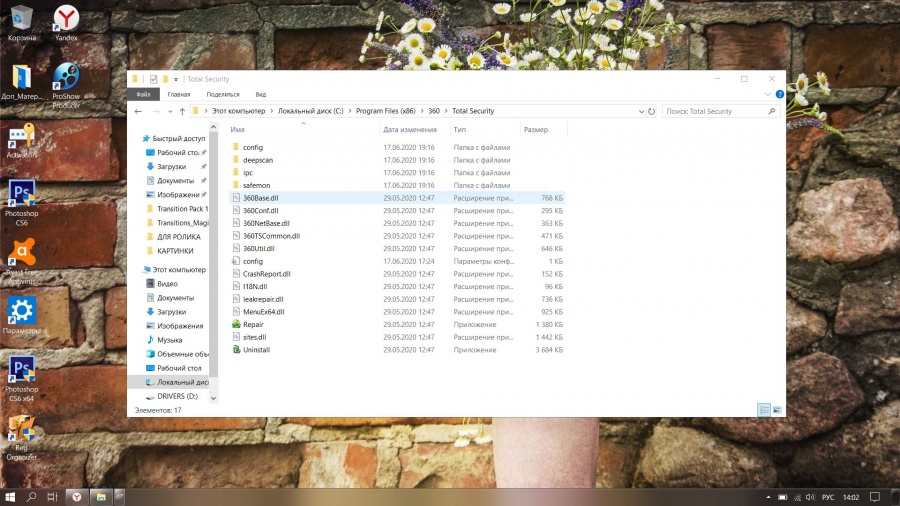Open taskbar search magnifier
Screen dimensions: 900x506
coord(31,497)
